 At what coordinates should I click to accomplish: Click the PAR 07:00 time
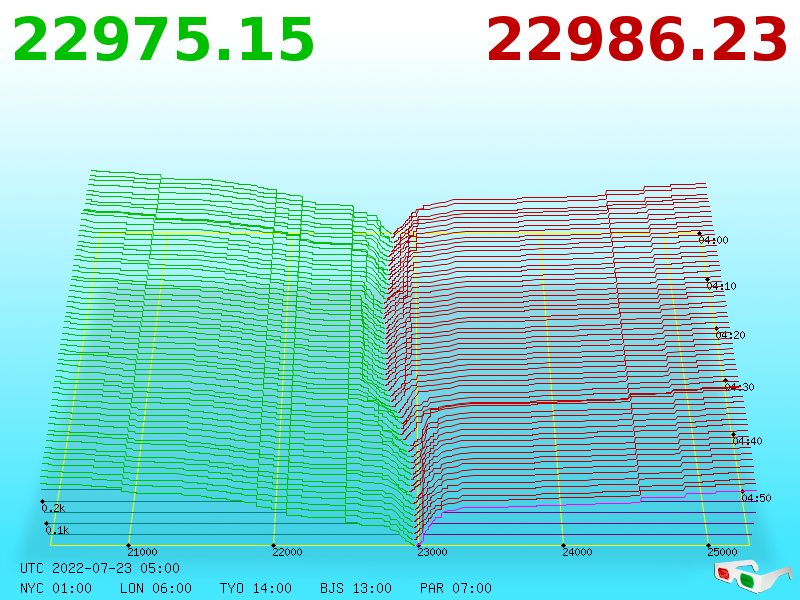(456, 588)
